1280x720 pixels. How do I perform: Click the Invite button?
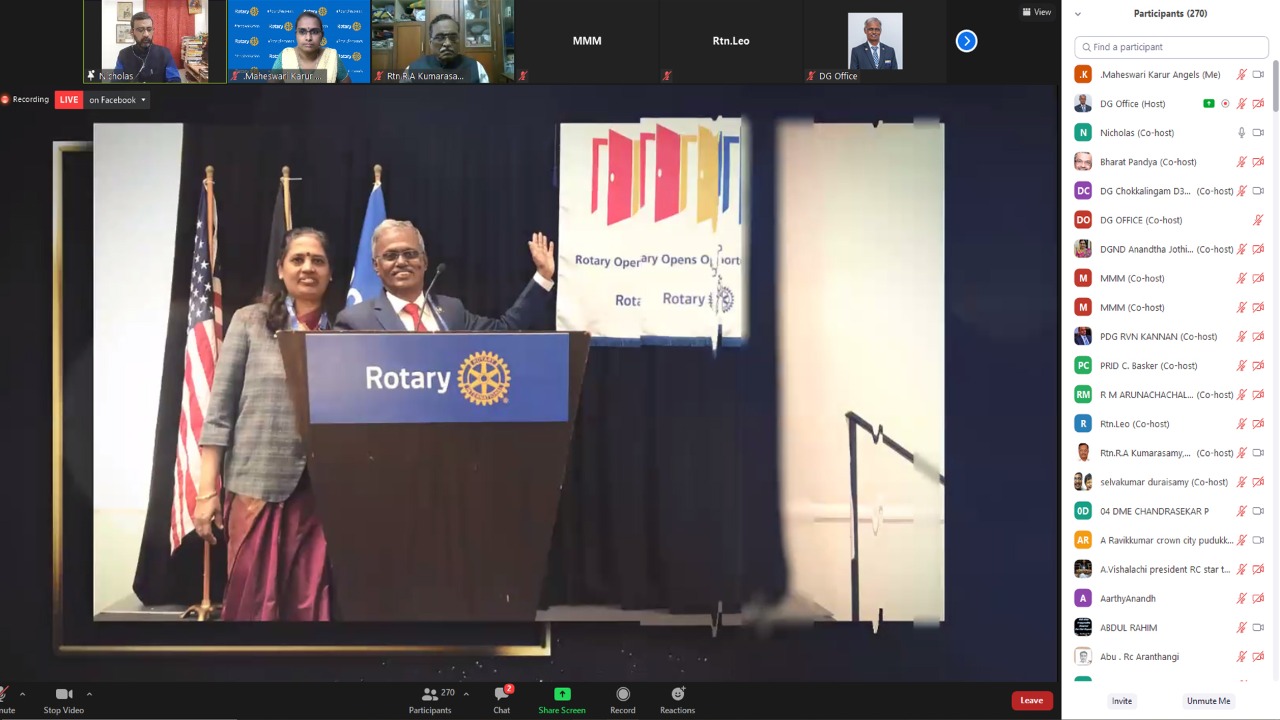[1122, 701]
